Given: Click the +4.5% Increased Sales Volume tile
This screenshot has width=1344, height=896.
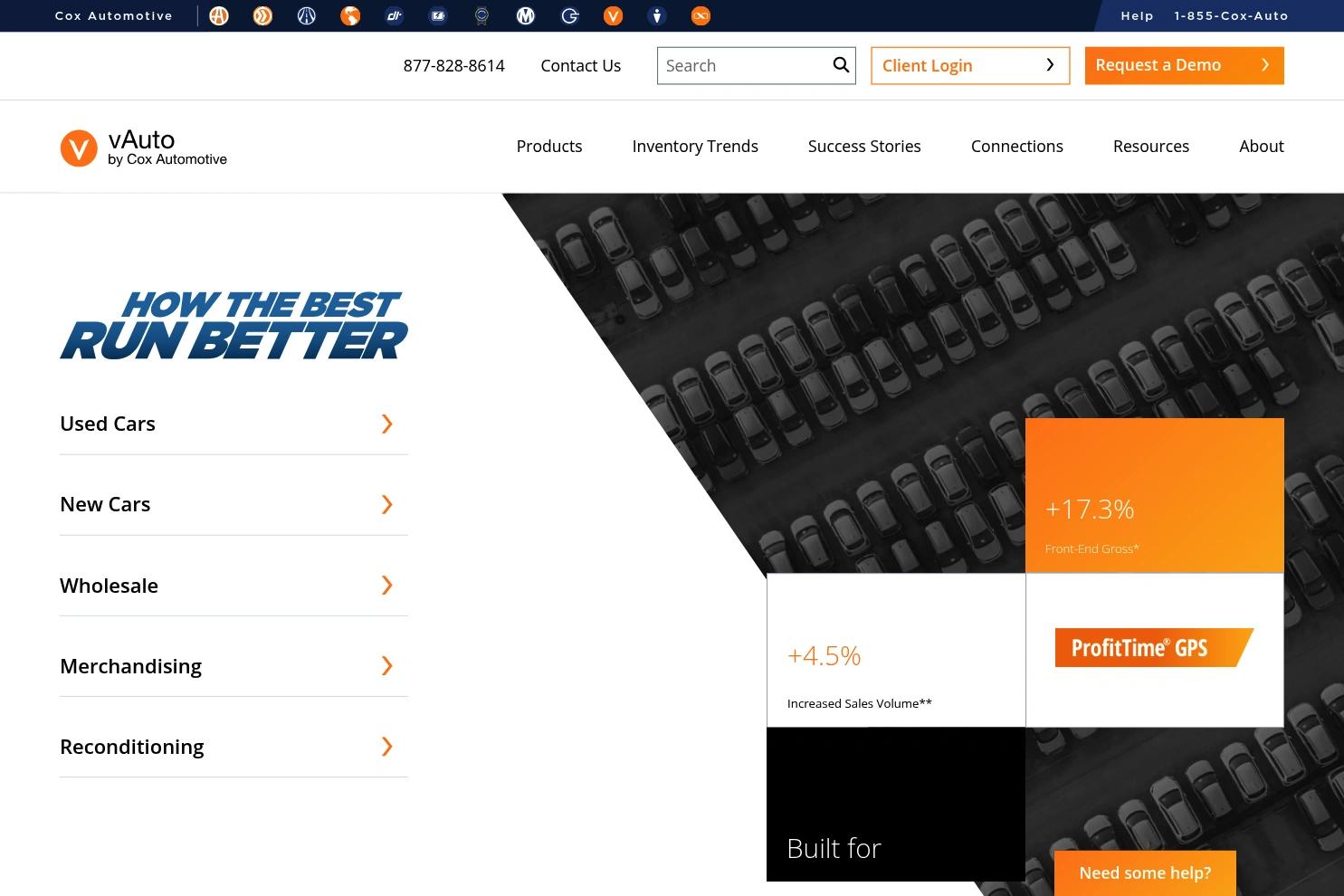Looking at the screenshot, I should (x=896, y=650).
